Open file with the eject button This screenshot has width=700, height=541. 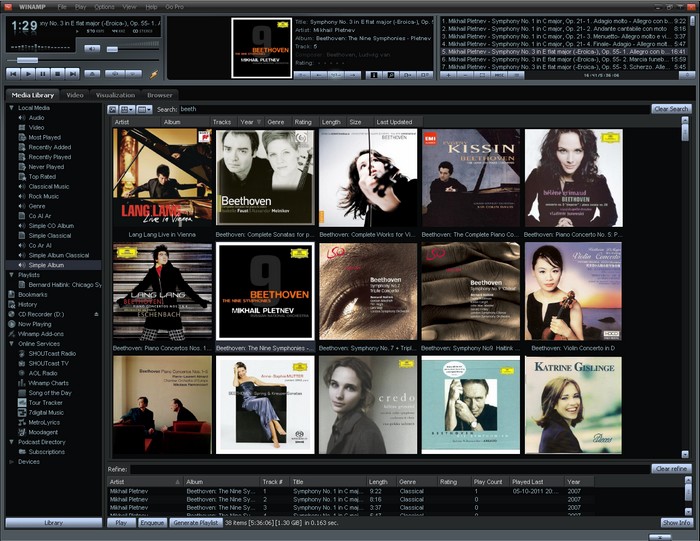click(x=92, y=74)
